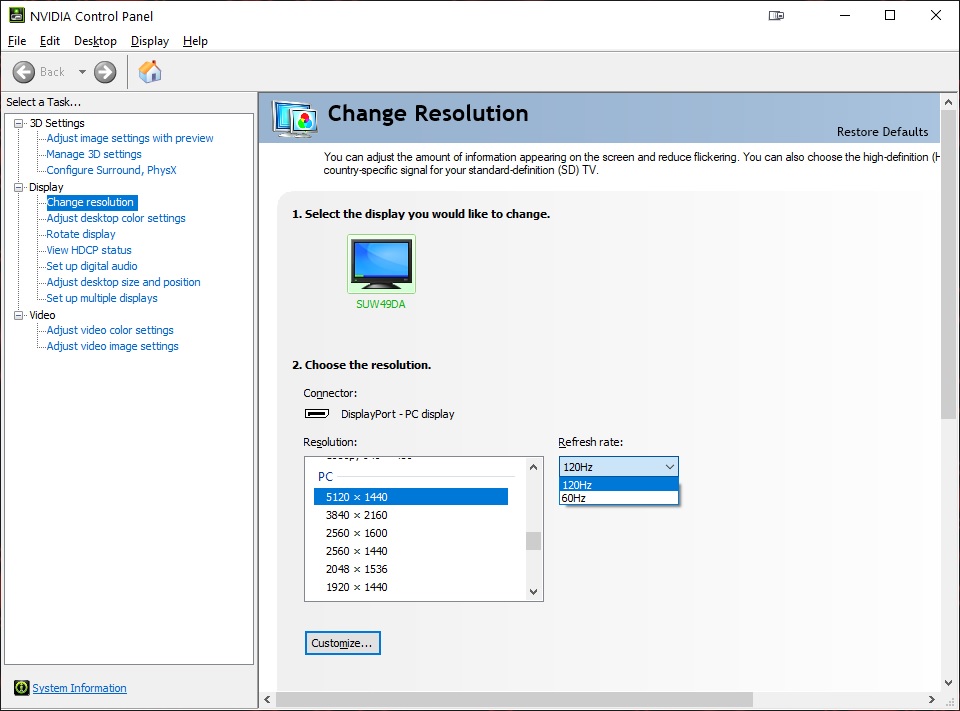The image size is (960, 711).
Task: Choose 60Hz in refresh rate list
Action: point(618,498)
